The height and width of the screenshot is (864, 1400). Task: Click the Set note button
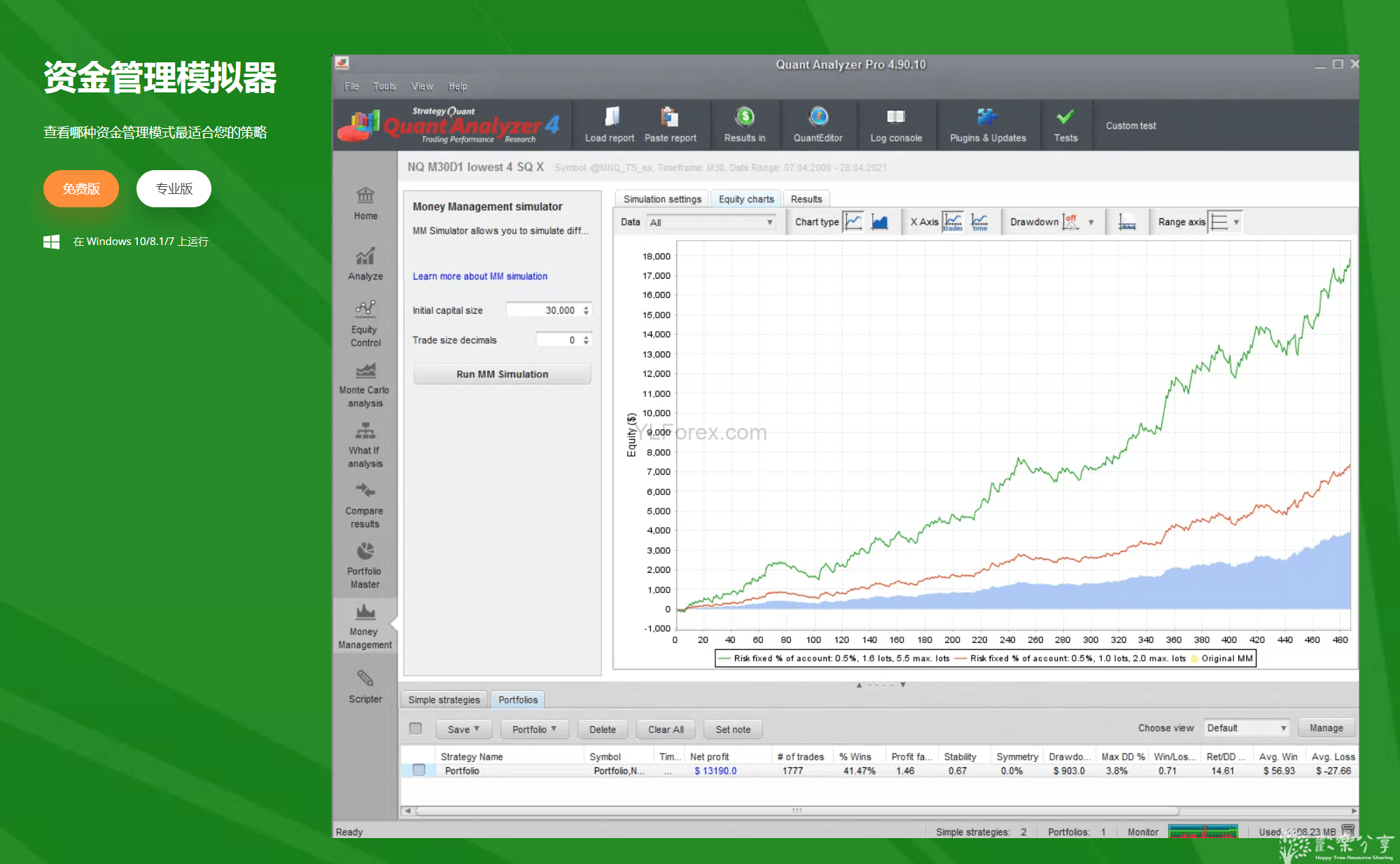[x=733, y=729]
